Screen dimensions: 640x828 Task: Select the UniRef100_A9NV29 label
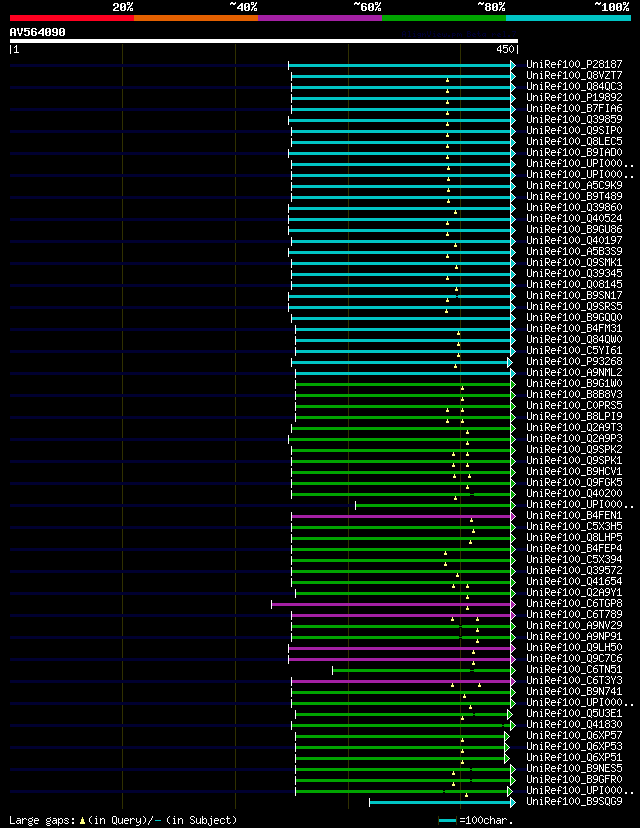pyautogui.click(x=574, y=625)
